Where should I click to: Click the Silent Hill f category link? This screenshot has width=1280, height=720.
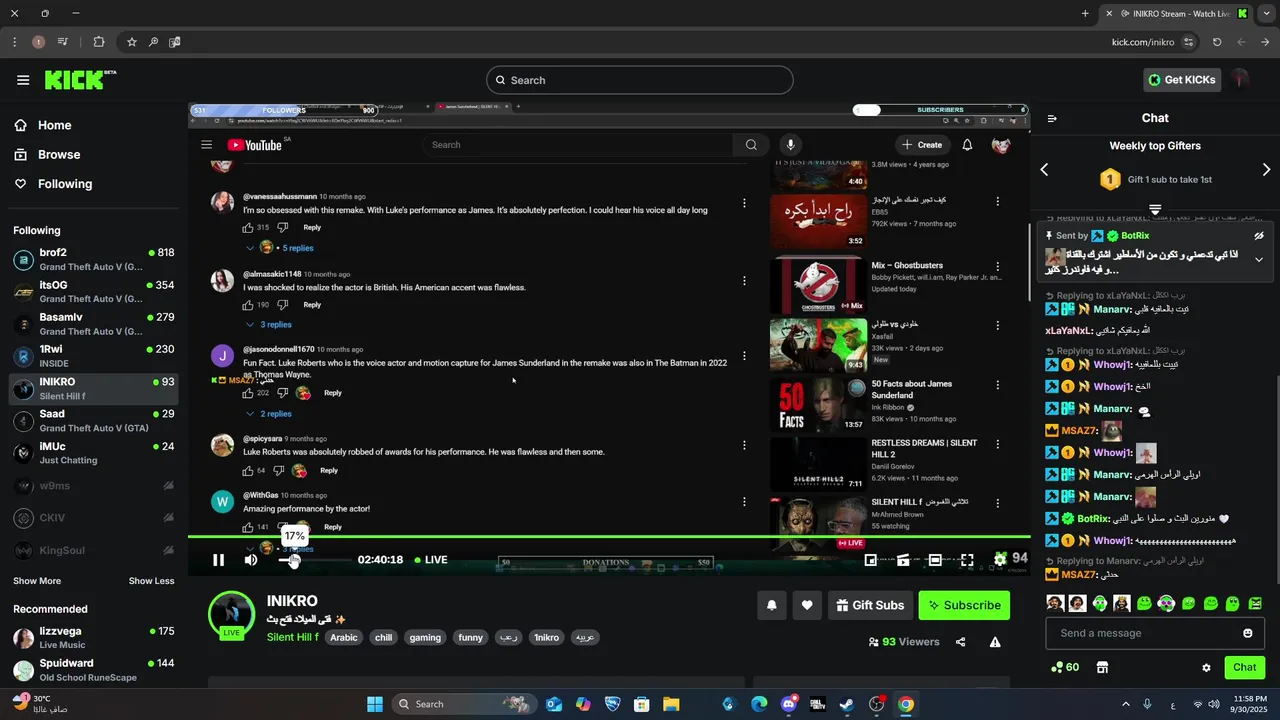[x=293, y=637]
